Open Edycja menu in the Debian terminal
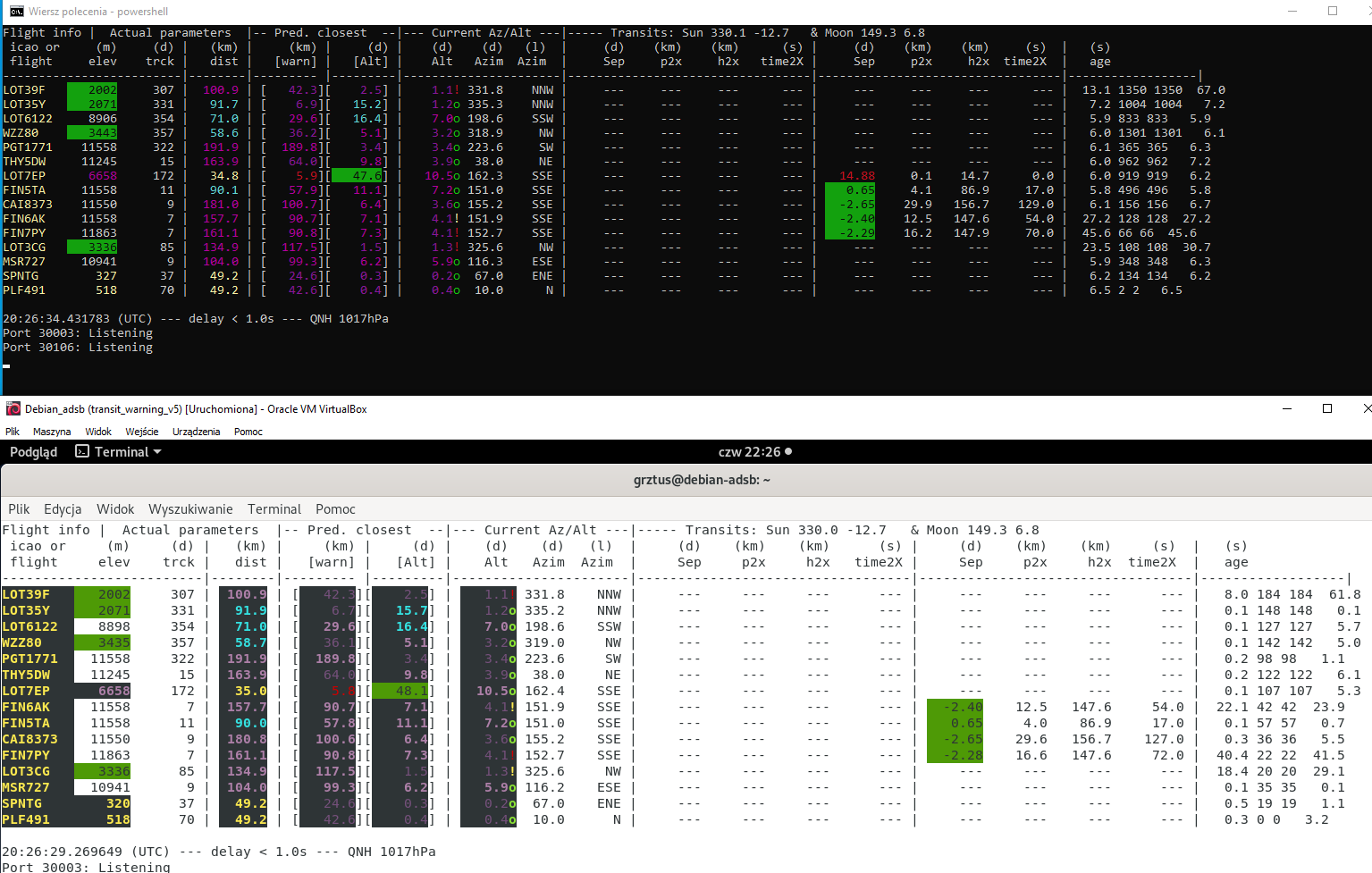Image resolution: width=1372 pixels, height=873 pixels. [x=63, y=509]
